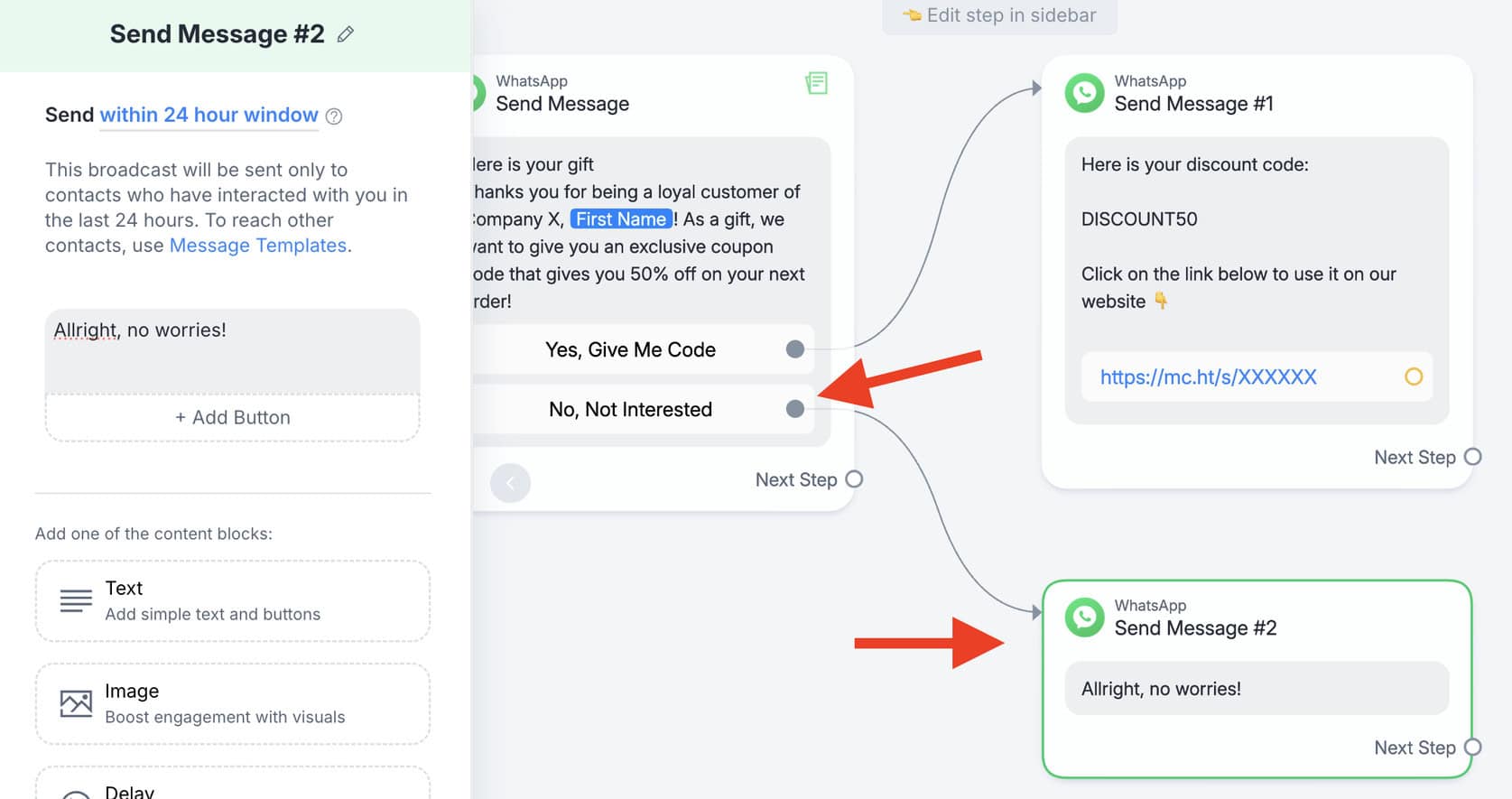Click Next Step connector on Send Message #2

pyautogui.click(x=1472, y=748)
